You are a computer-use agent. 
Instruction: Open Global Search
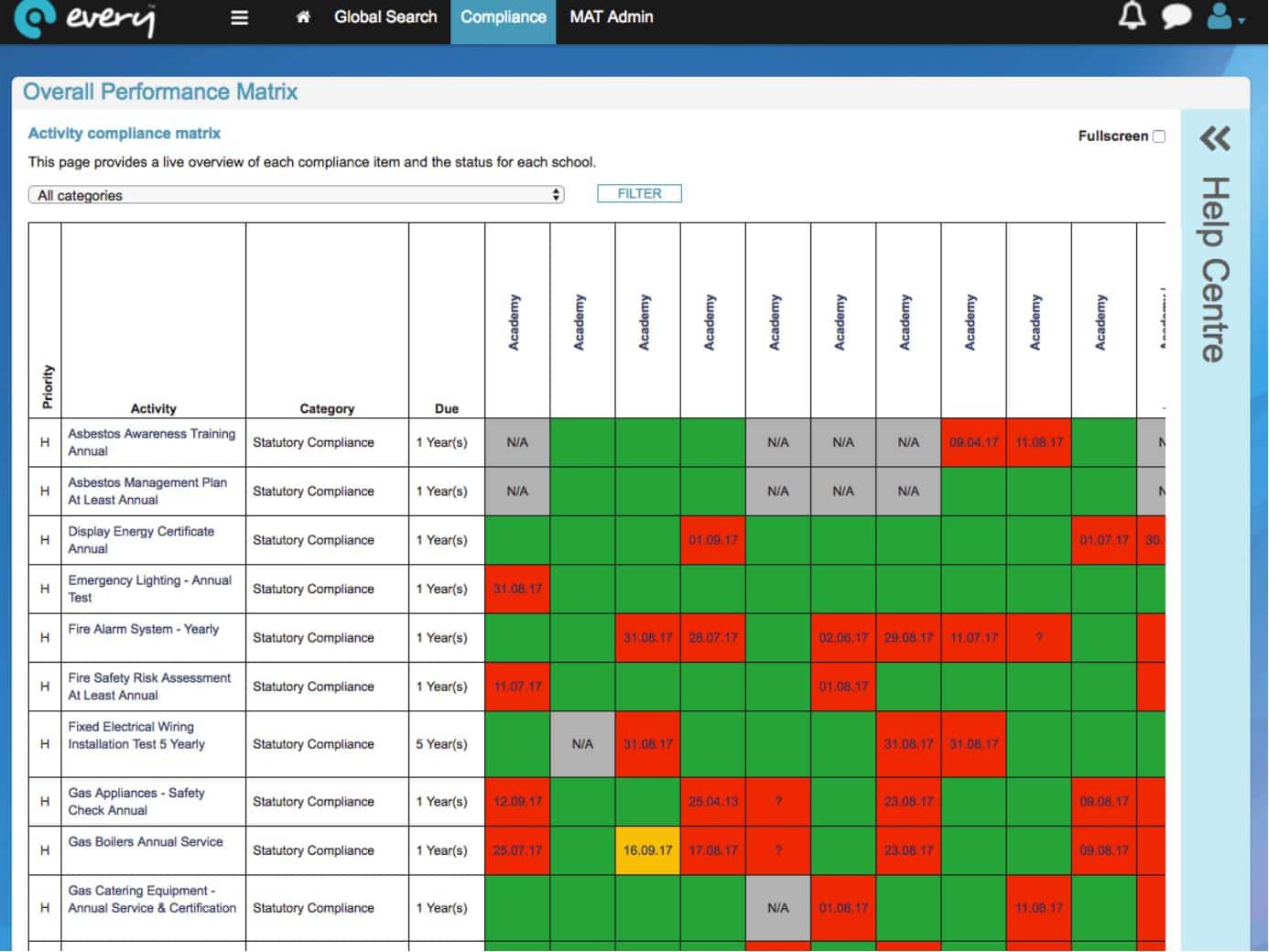click(385, 17)
